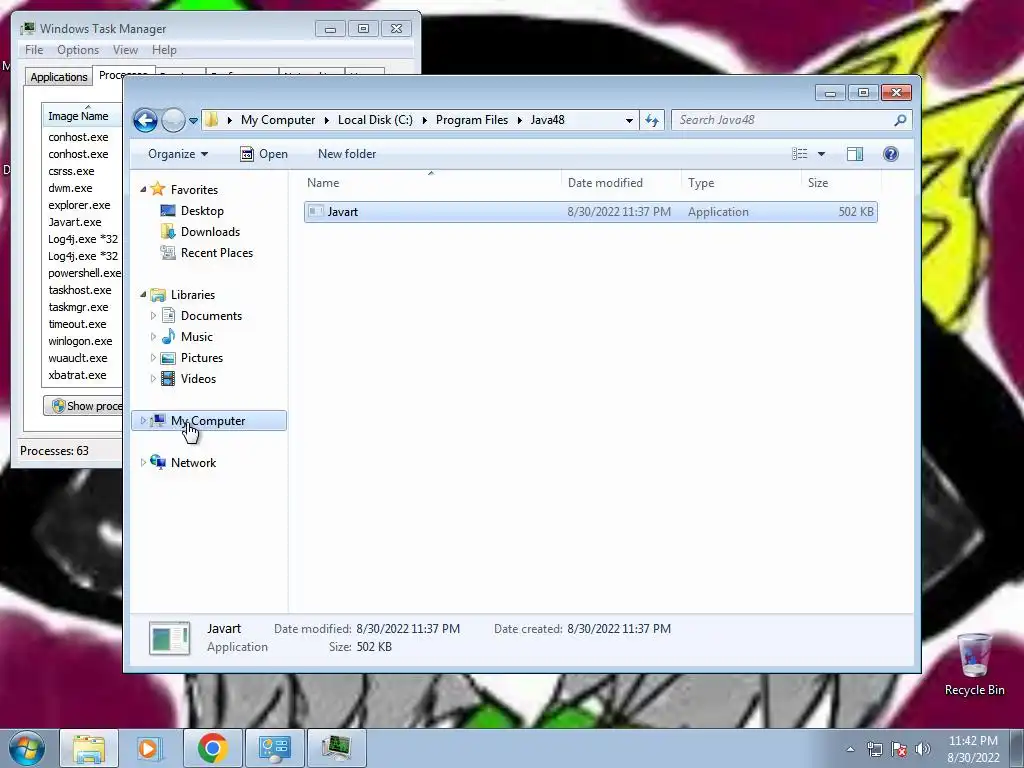Expand arrow after Program Files breadcrumb

click(520, 120)
